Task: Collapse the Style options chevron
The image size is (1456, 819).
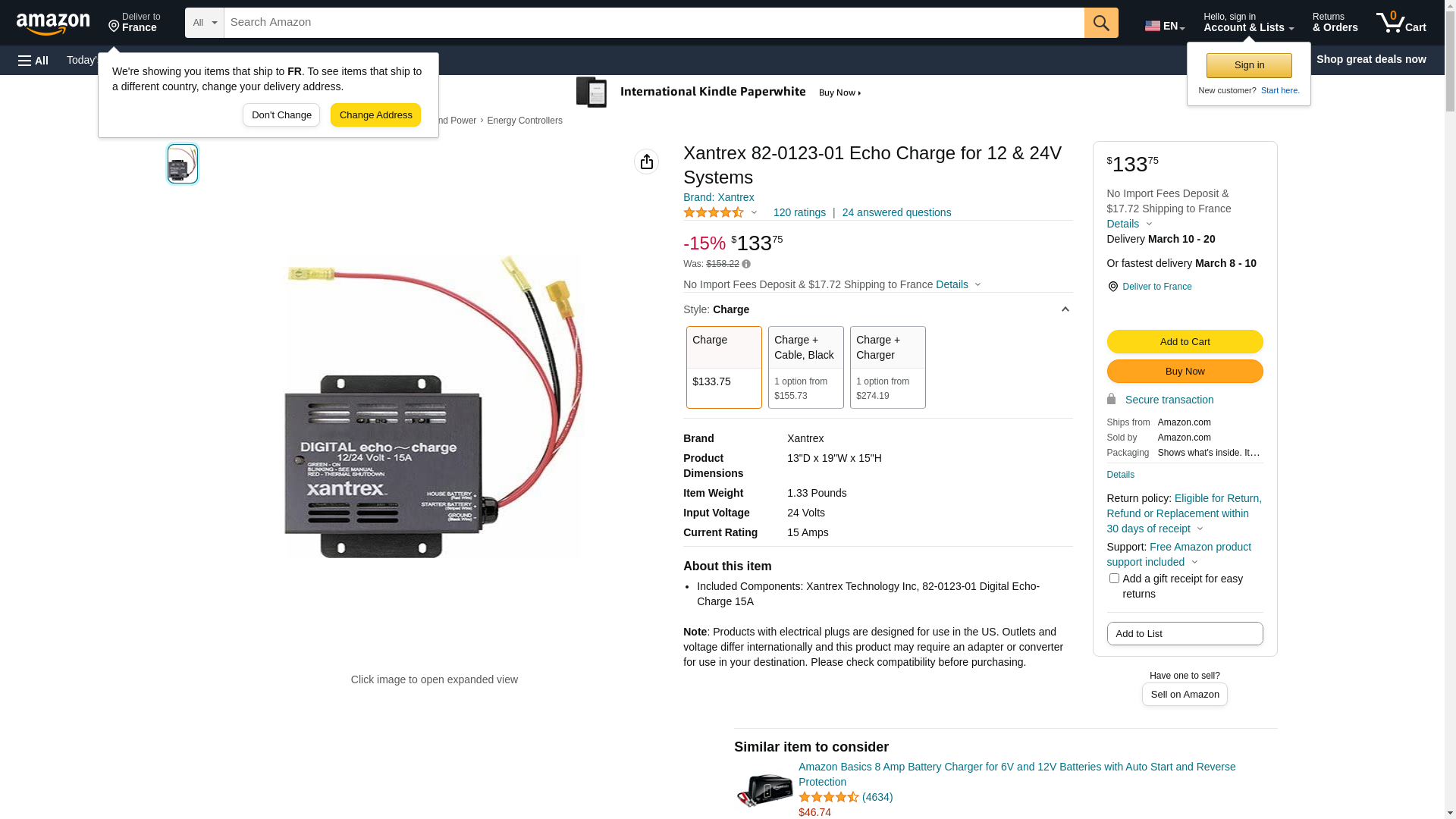Action: pyautogui.click(x=1065, y=309)
